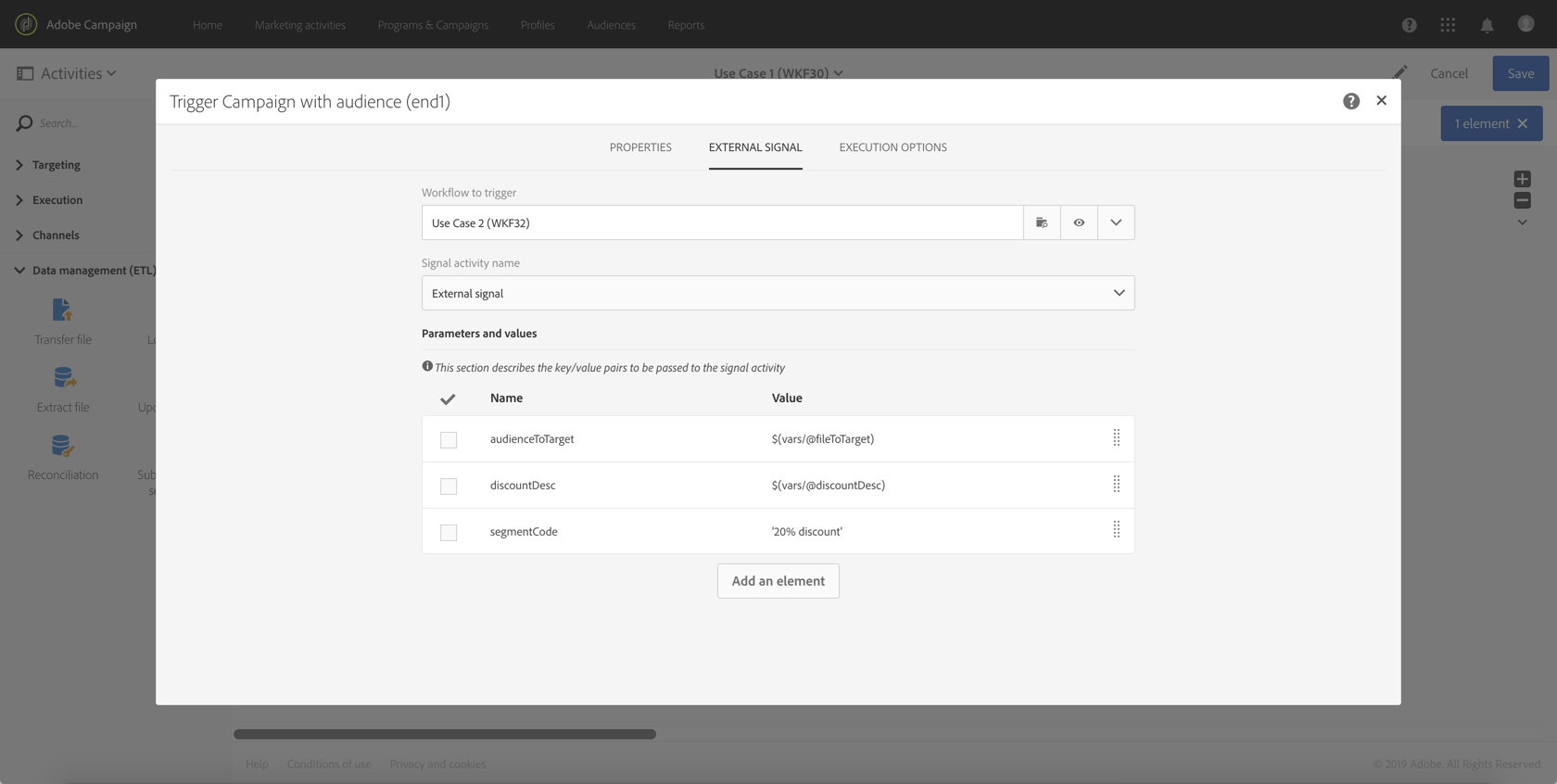Click the Add an element button
The width and height of the screenshot is (1557, 784).
(778, 581)
